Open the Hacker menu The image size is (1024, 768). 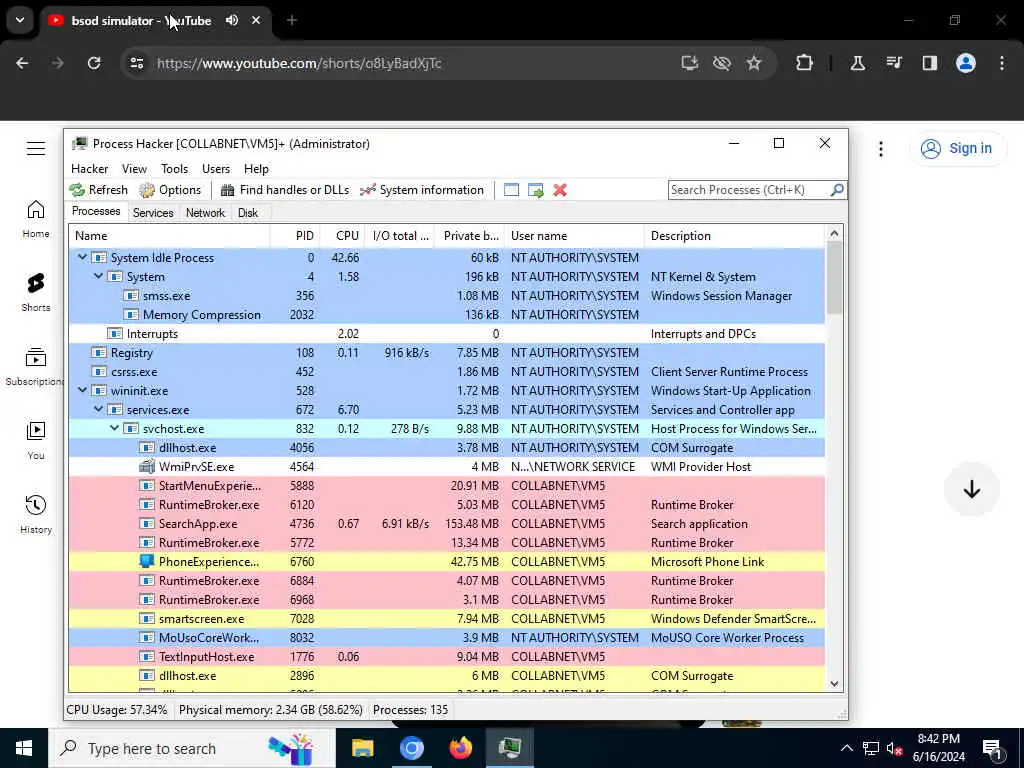pyautogui.click(x=89, y=168)
